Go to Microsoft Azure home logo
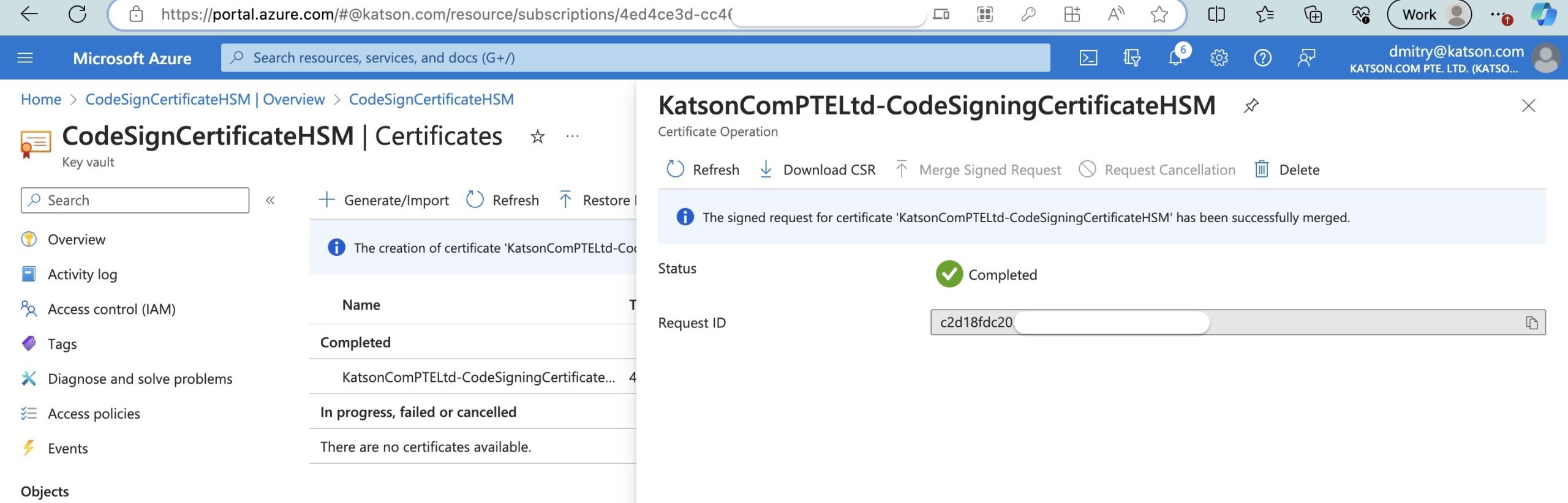Screen dimensions: 1568x503 coord(132,58)
